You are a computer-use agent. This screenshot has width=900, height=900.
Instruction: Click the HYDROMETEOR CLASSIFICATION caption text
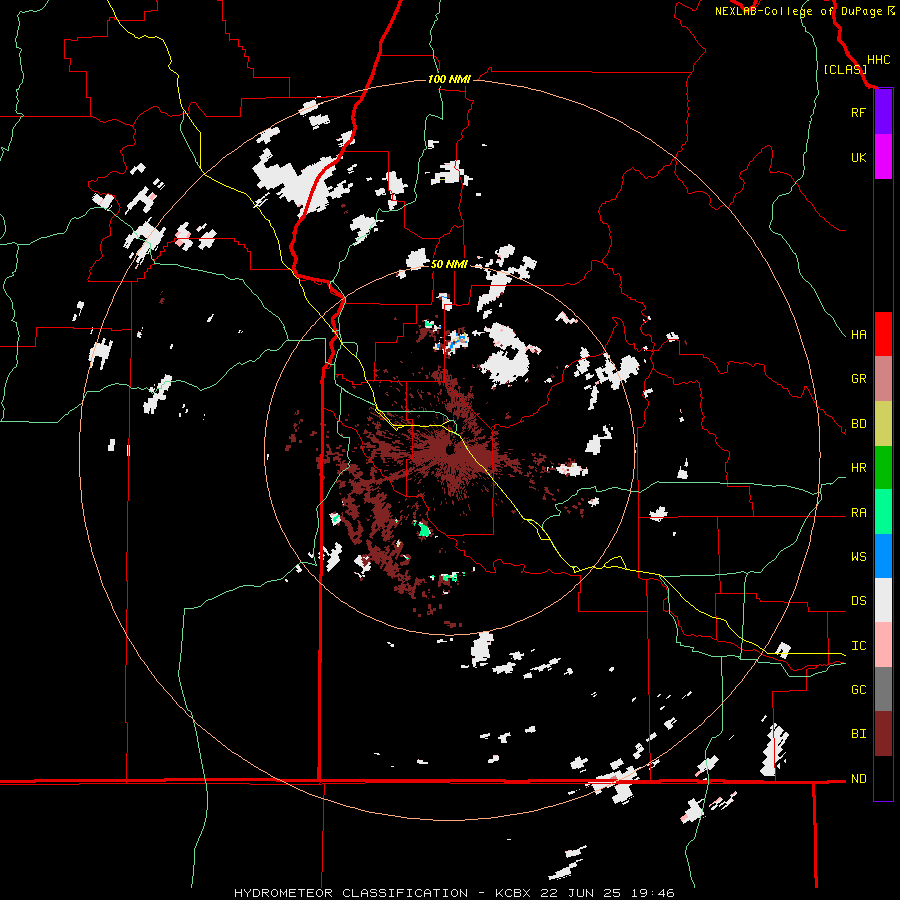click(x=351, y=893)
